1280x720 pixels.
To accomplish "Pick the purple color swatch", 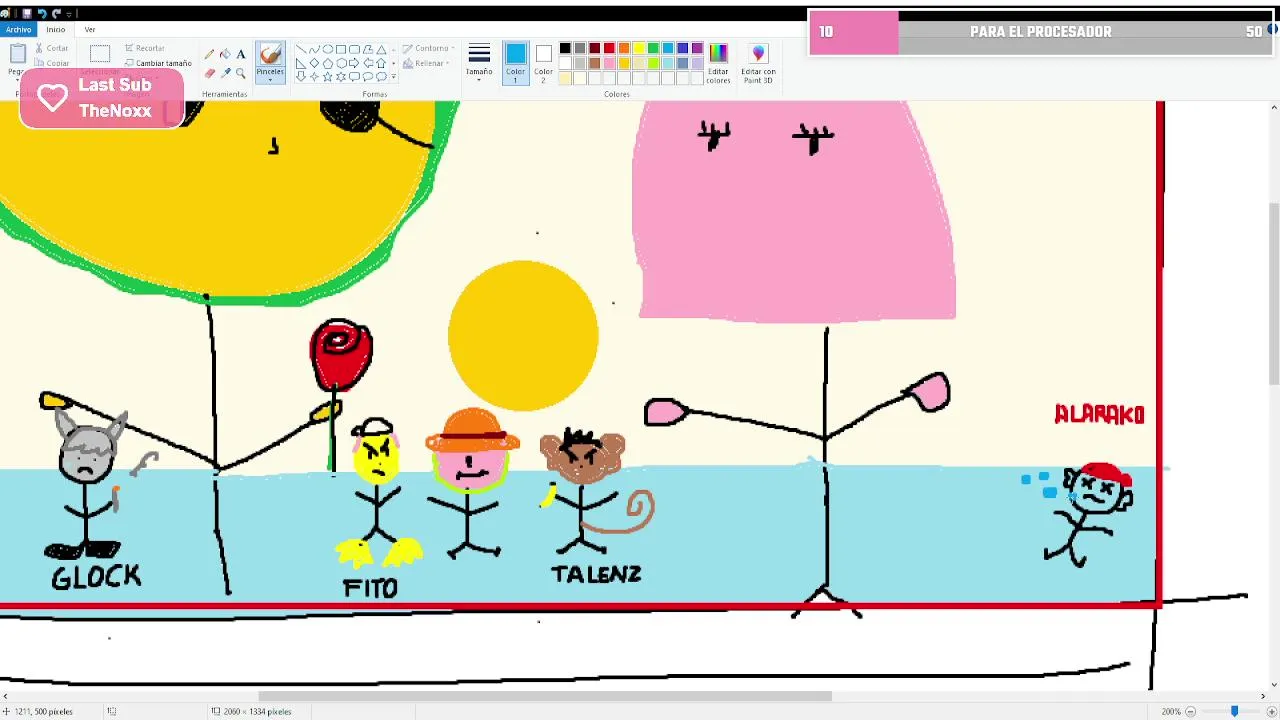I will pos(697,48).
